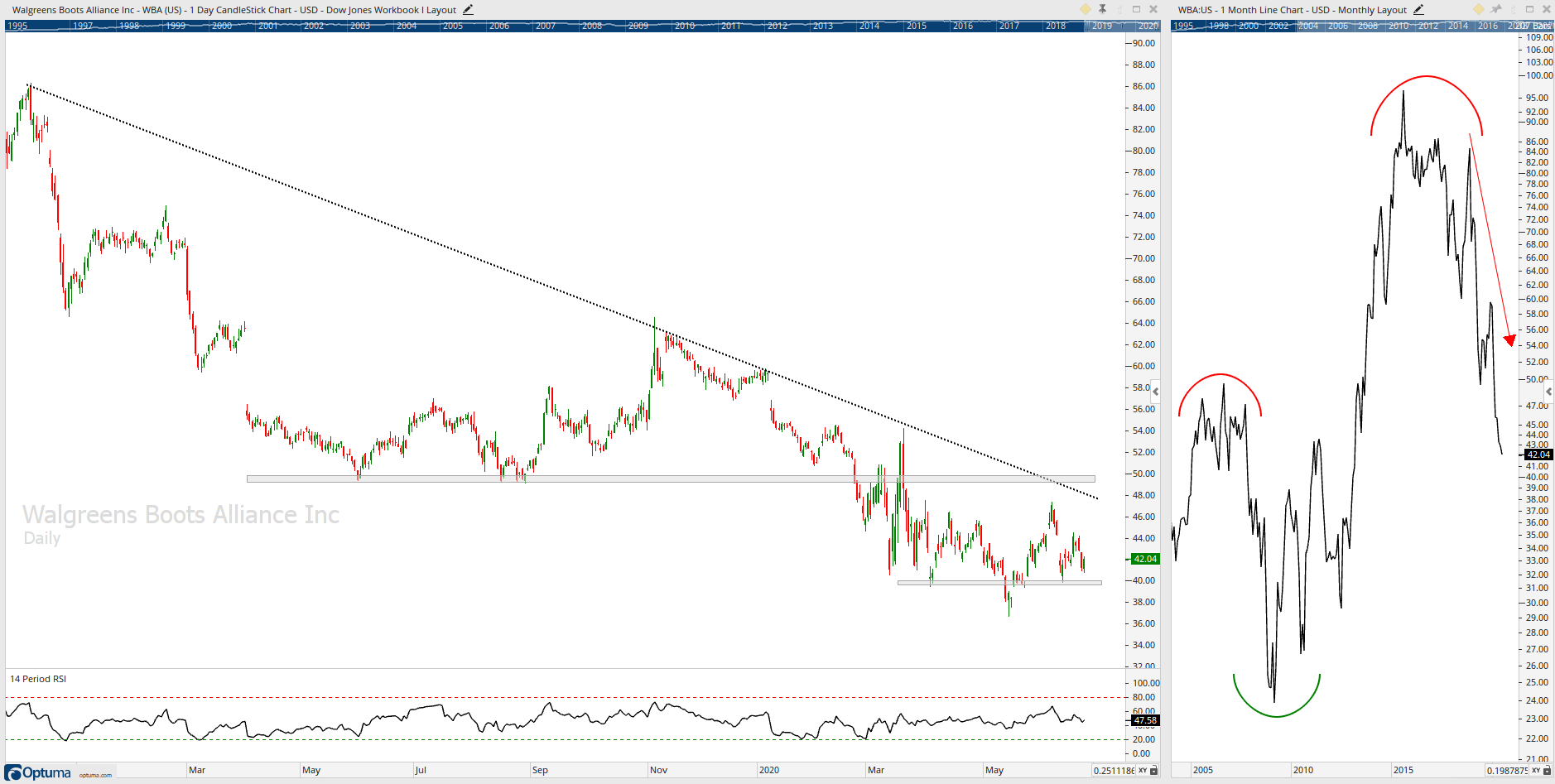Expand the daily chart side panel arrow
Viewport: 1555px width, 784px height.
1155,391
